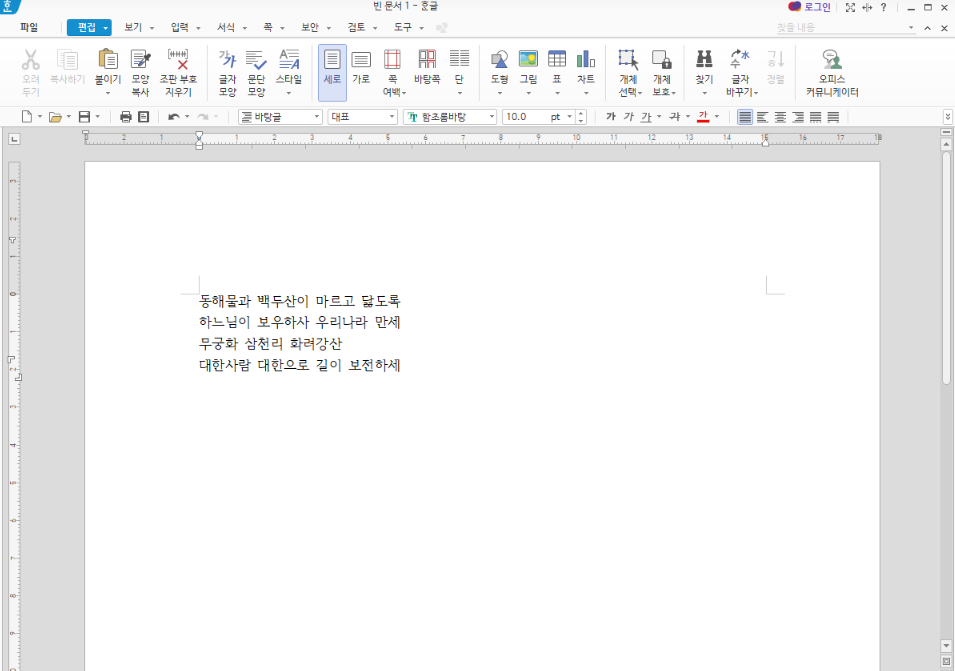Screen dimensions: 955x671
Task: Switch page orientation to 가로 (landscape)
Action: click(361, 72)
